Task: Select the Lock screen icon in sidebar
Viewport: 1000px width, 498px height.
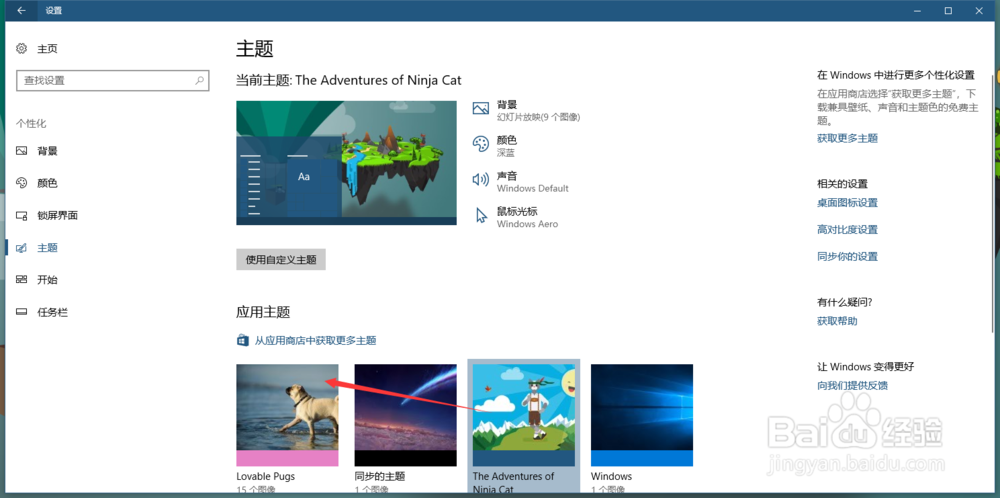Action: point(22,216)
